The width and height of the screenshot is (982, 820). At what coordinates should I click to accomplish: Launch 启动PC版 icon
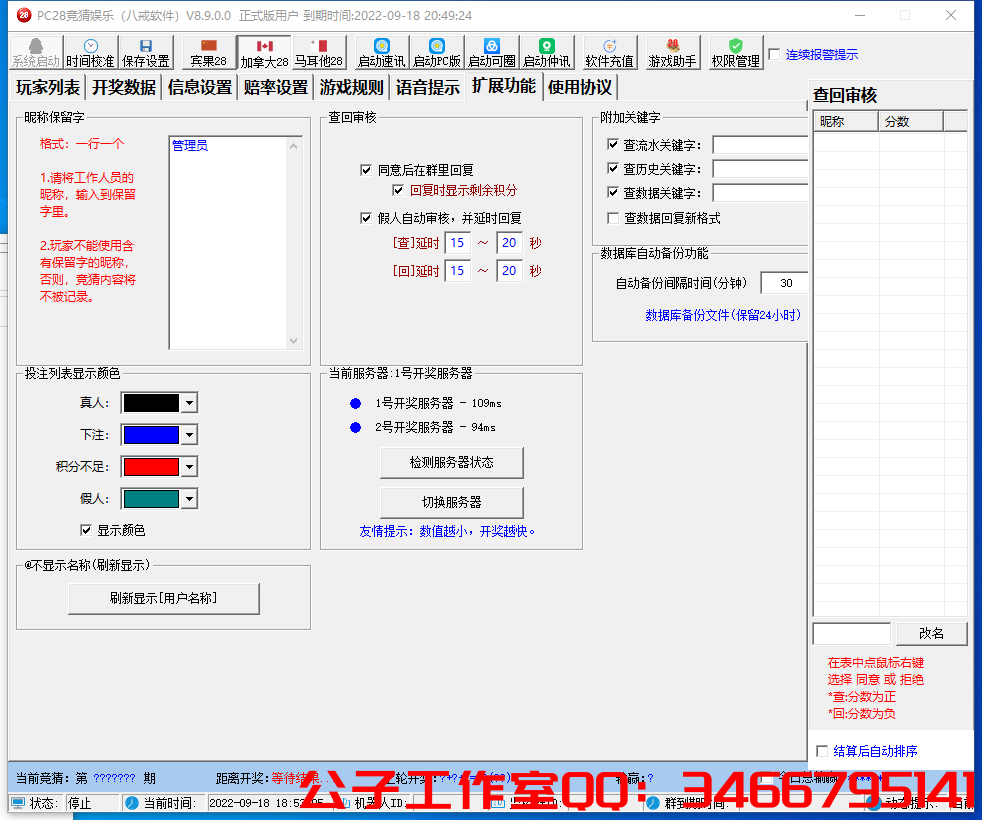[437, 52]
